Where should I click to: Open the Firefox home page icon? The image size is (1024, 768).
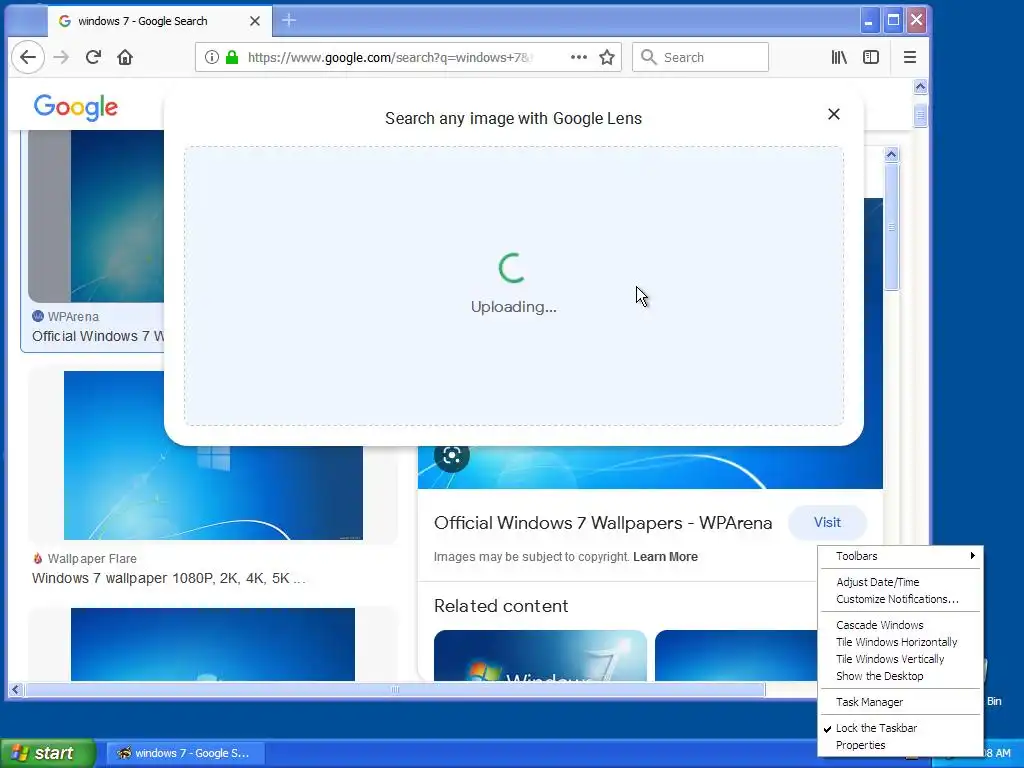pyautogui.click(x=125, y=57)
